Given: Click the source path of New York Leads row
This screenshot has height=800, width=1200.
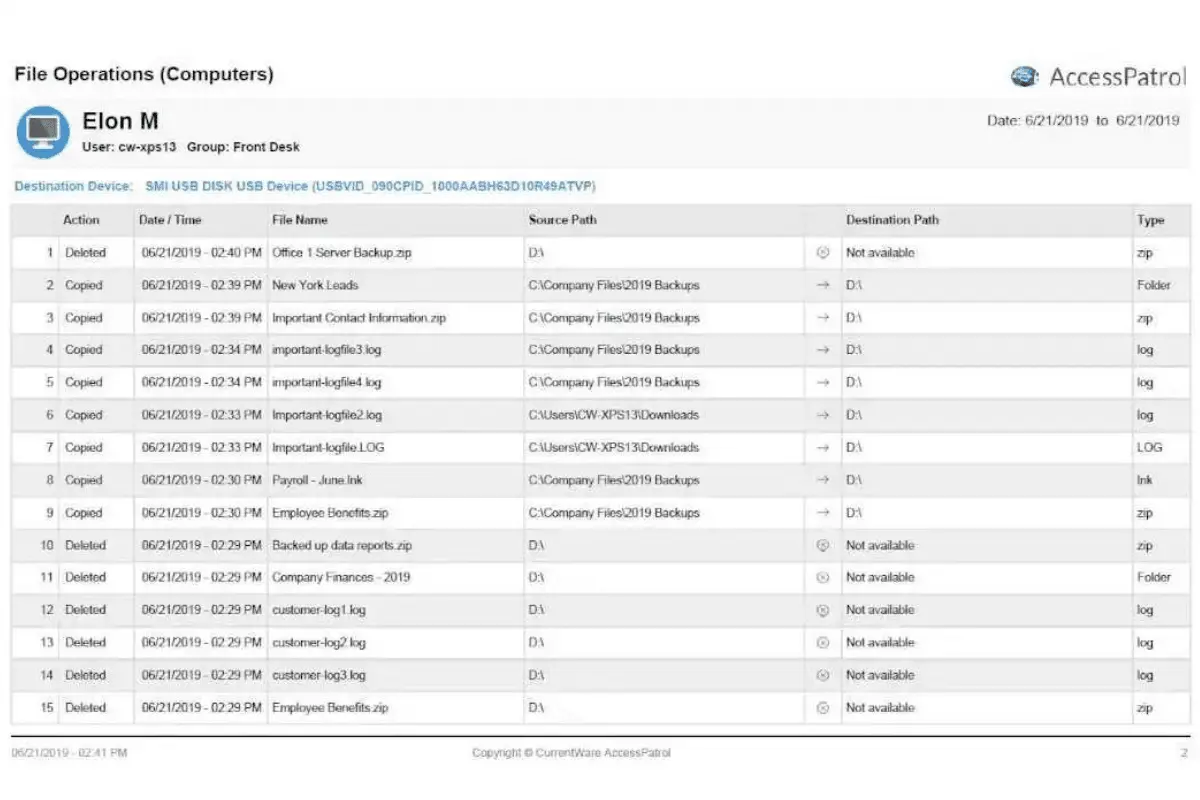Looking at the screenshot, I should 613,285.
